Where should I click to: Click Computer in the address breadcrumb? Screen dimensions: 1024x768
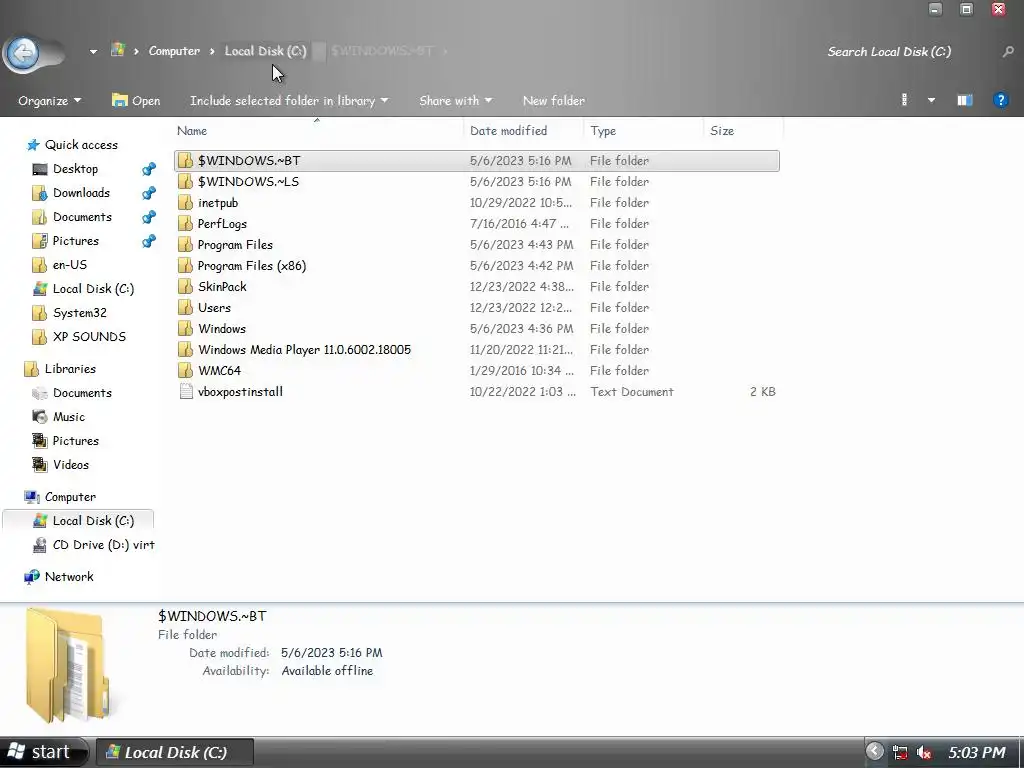pos(174,51)
